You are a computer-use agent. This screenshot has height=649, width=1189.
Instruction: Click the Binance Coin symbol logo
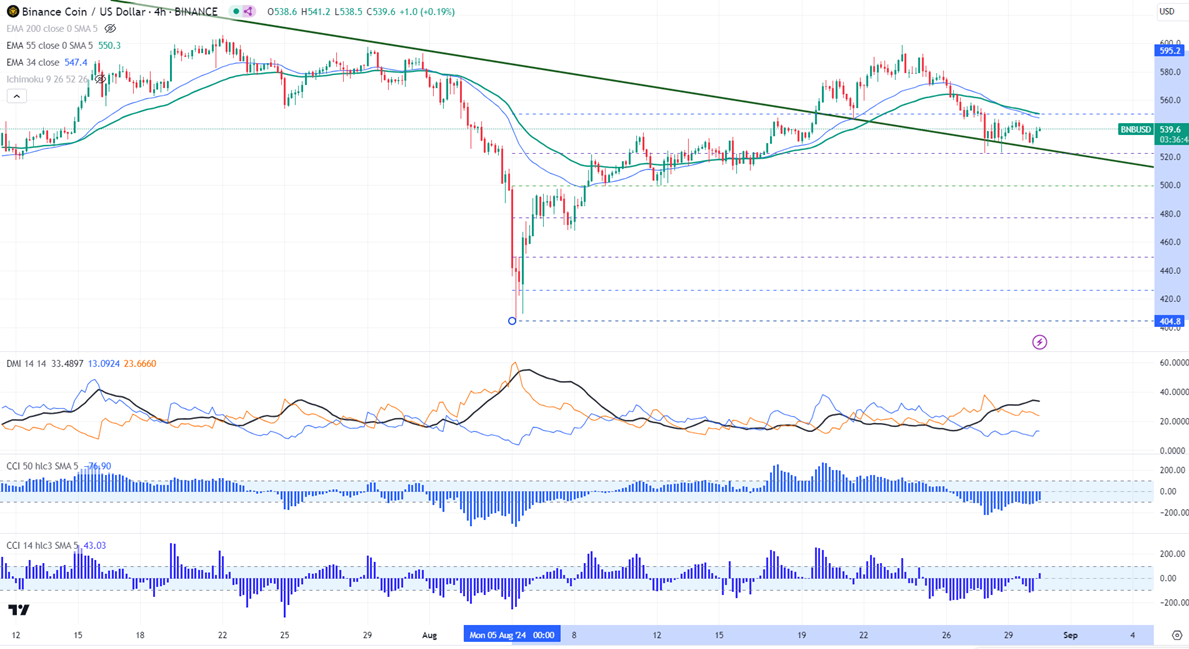pyautogui.click(x=12, y=11)
